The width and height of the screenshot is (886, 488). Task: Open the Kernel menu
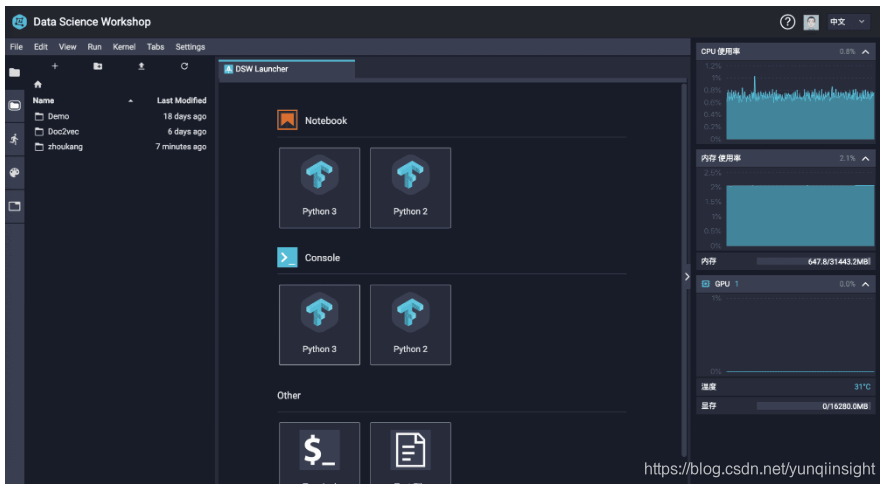[124, 47]
